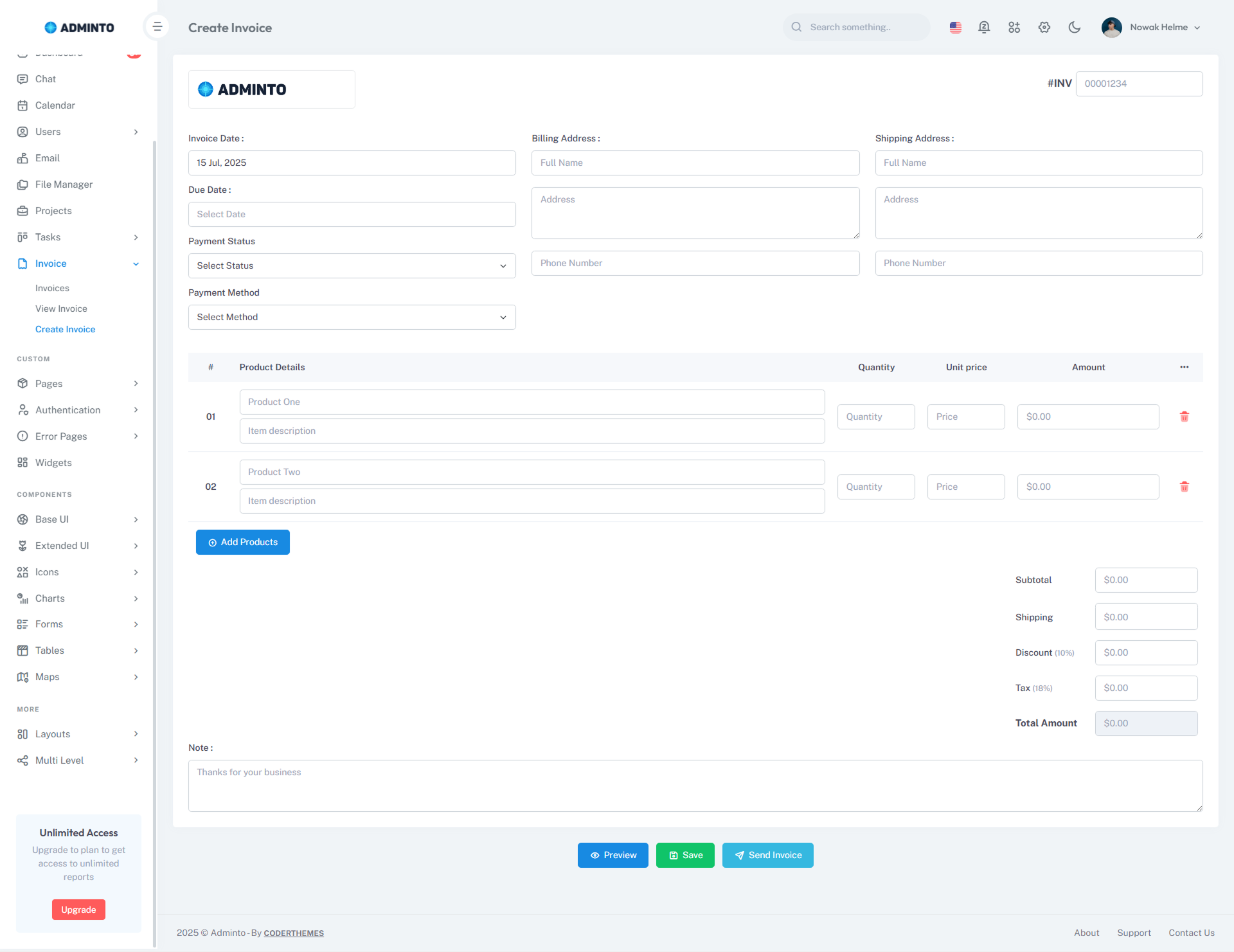Go to the Invoices submenu item
The height and width of the screenshot is (952, 1234).
(52, 288)
